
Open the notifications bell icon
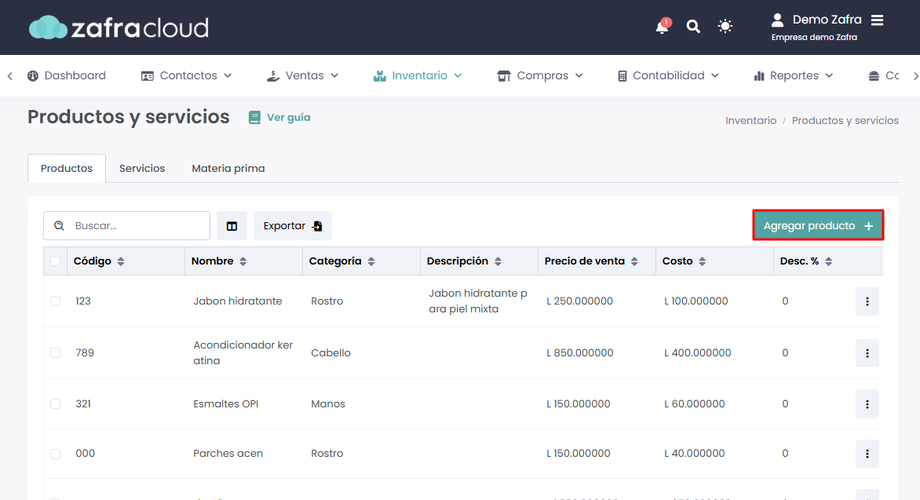pyautogui.click(x=662, y=27)
